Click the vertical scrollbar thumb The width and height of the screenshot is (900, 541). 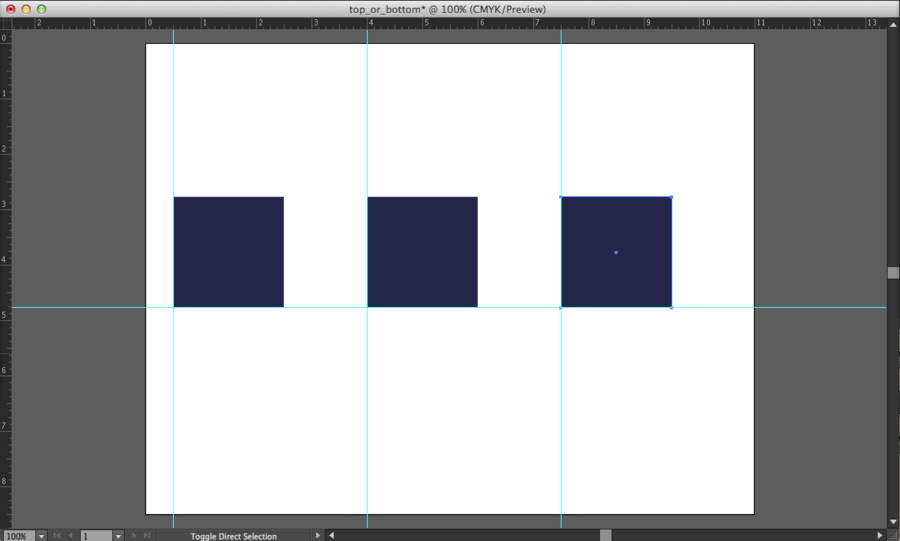click(893, 272)
